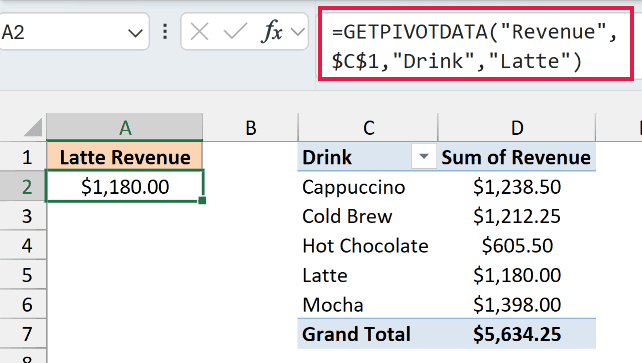Select the $5,634.25 grand total cell

tap(517, 334)
